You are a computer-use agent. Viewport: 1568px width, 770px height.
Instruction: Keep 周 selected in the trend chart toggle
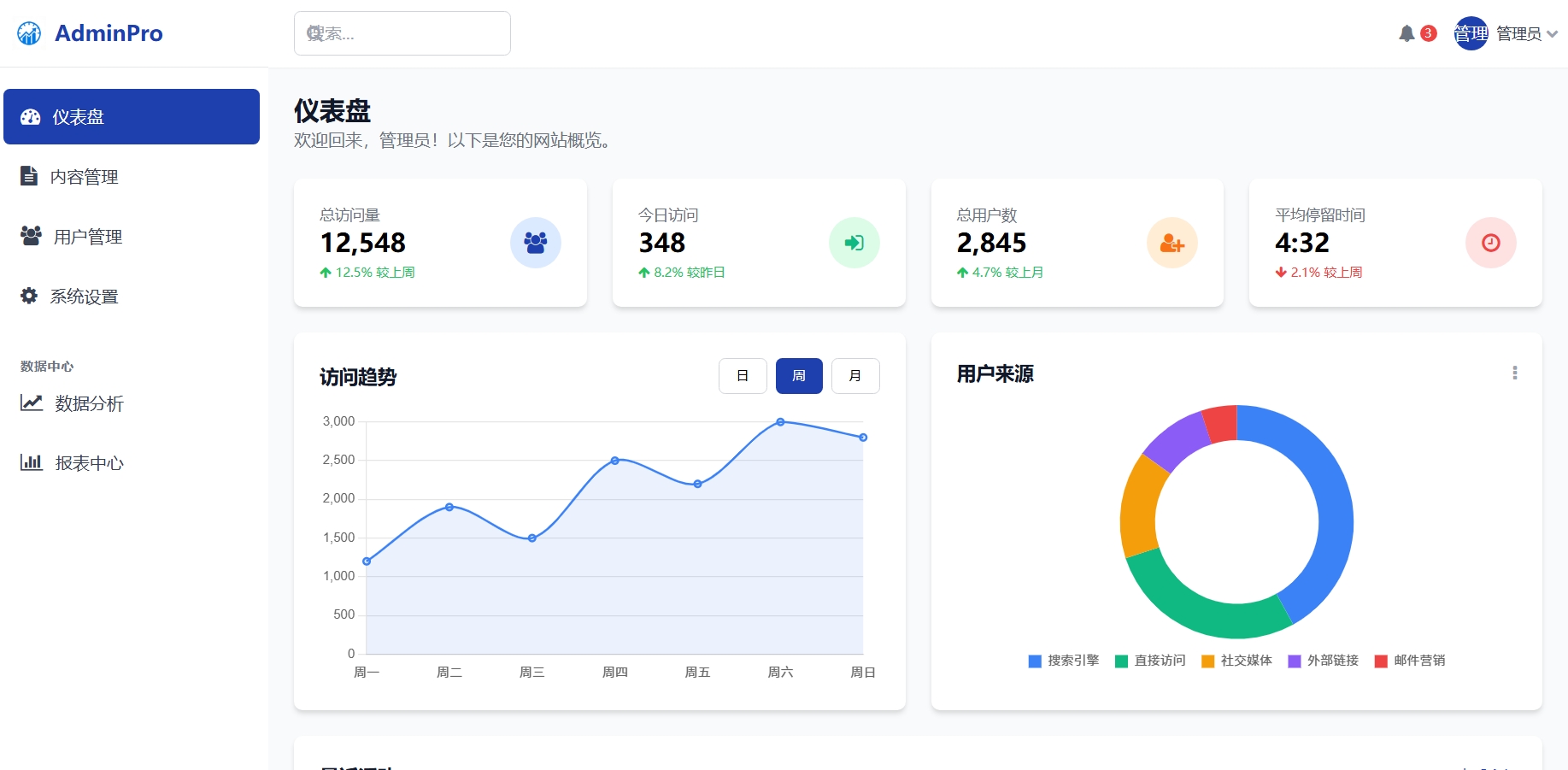[x=799, y=375]
